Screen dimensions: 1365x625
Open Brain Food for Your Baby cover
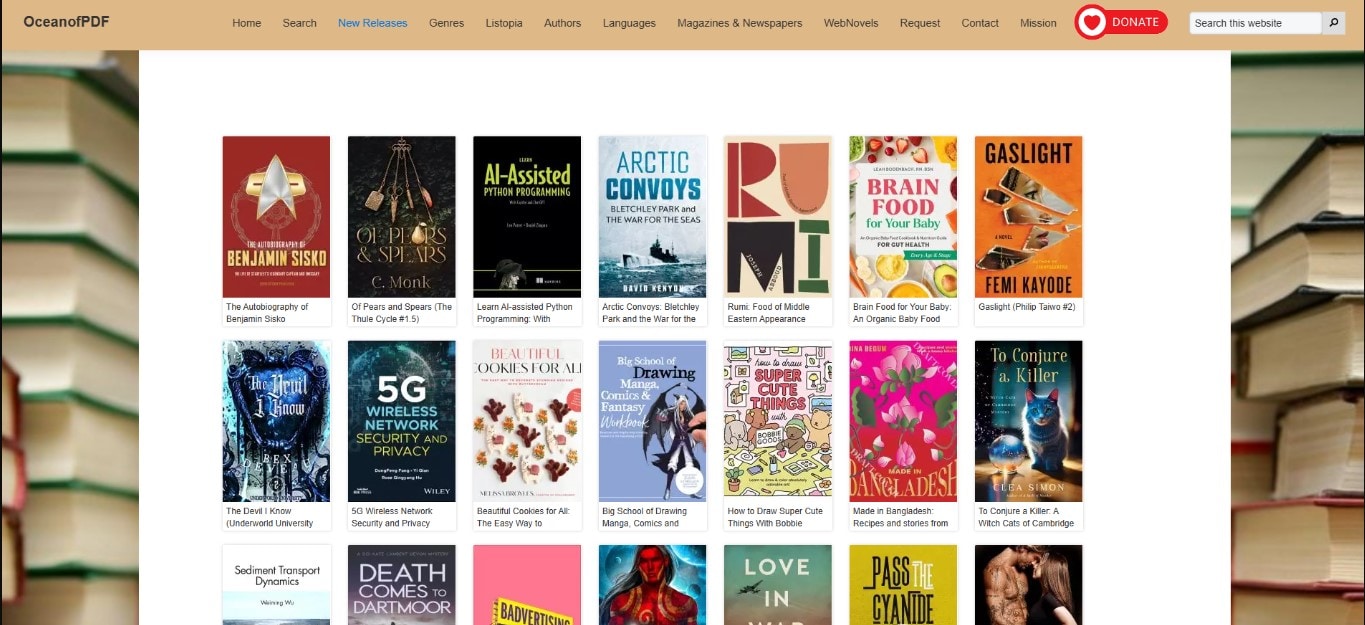(904, 217)
